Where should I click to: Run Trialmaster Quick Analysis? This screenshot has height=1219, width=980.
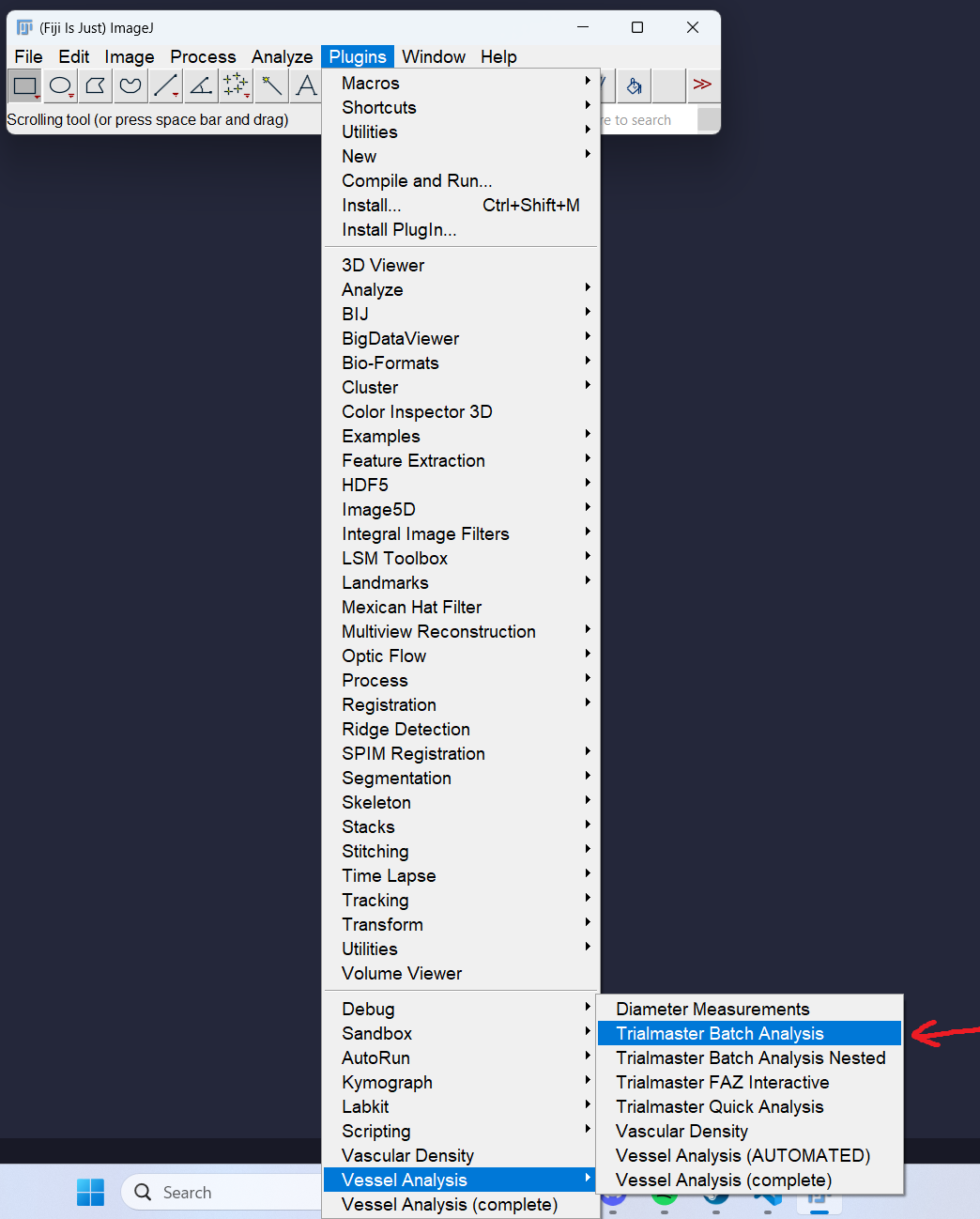pyautogui.click(x=749, y=1106)
